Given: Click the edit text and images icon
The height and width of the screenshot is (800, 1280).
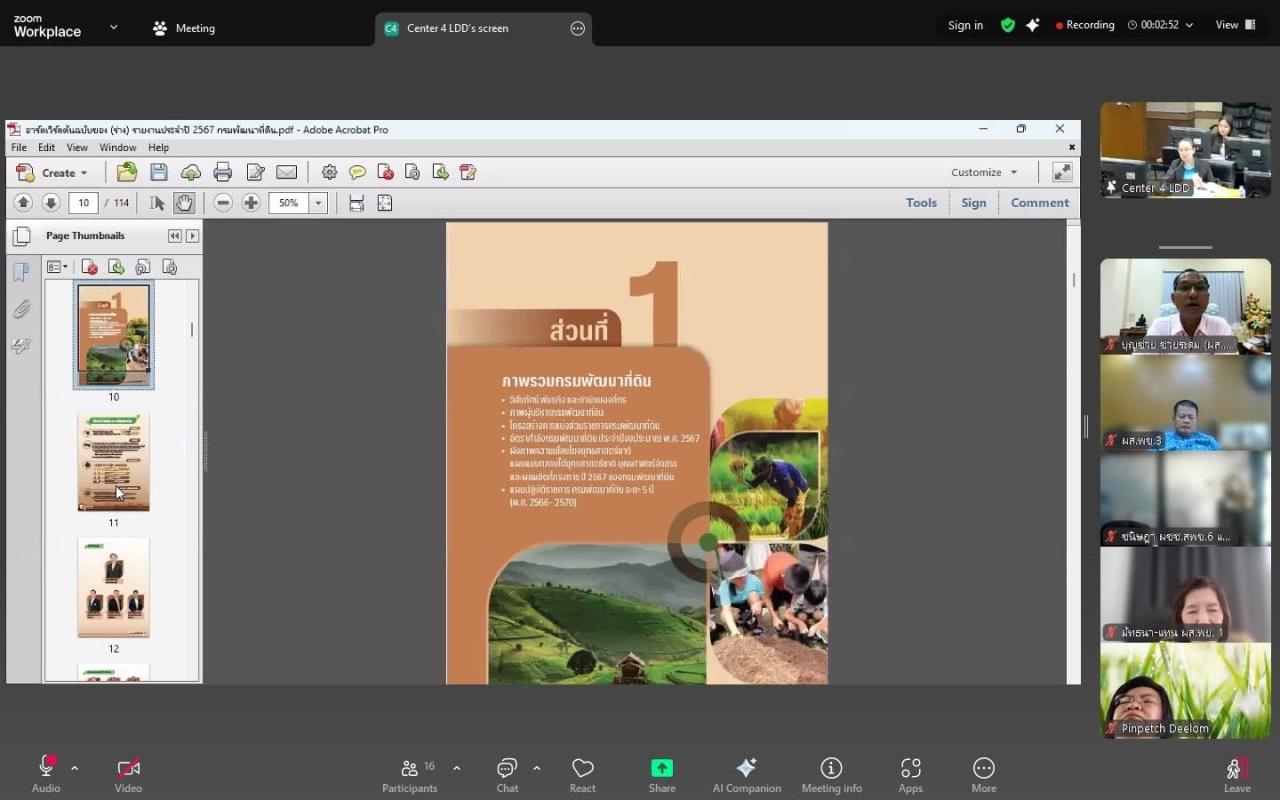Looking at the screenshot, I should (x=255, y=172).
